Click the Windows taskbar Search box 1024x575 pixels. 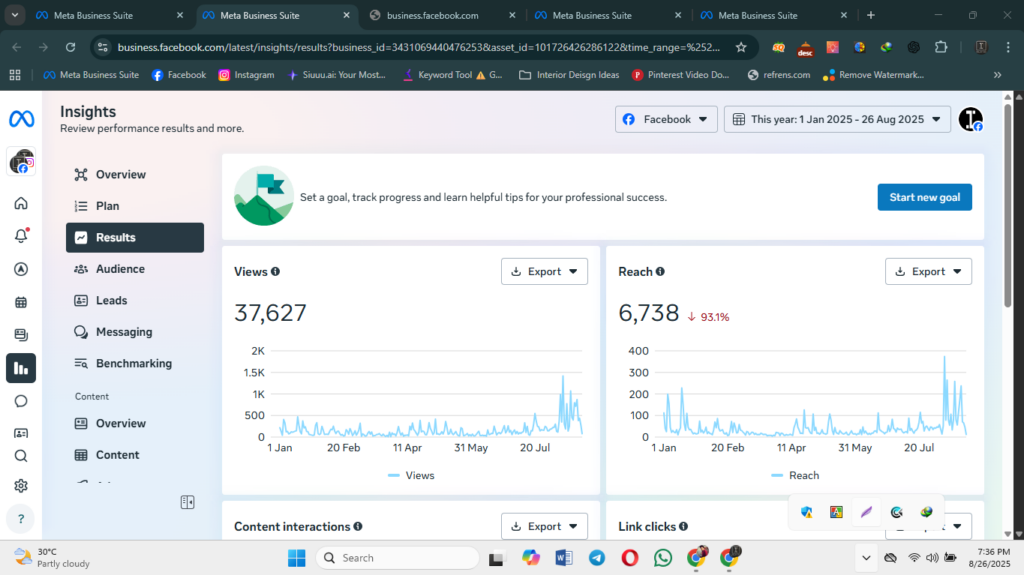pos(397,558)
